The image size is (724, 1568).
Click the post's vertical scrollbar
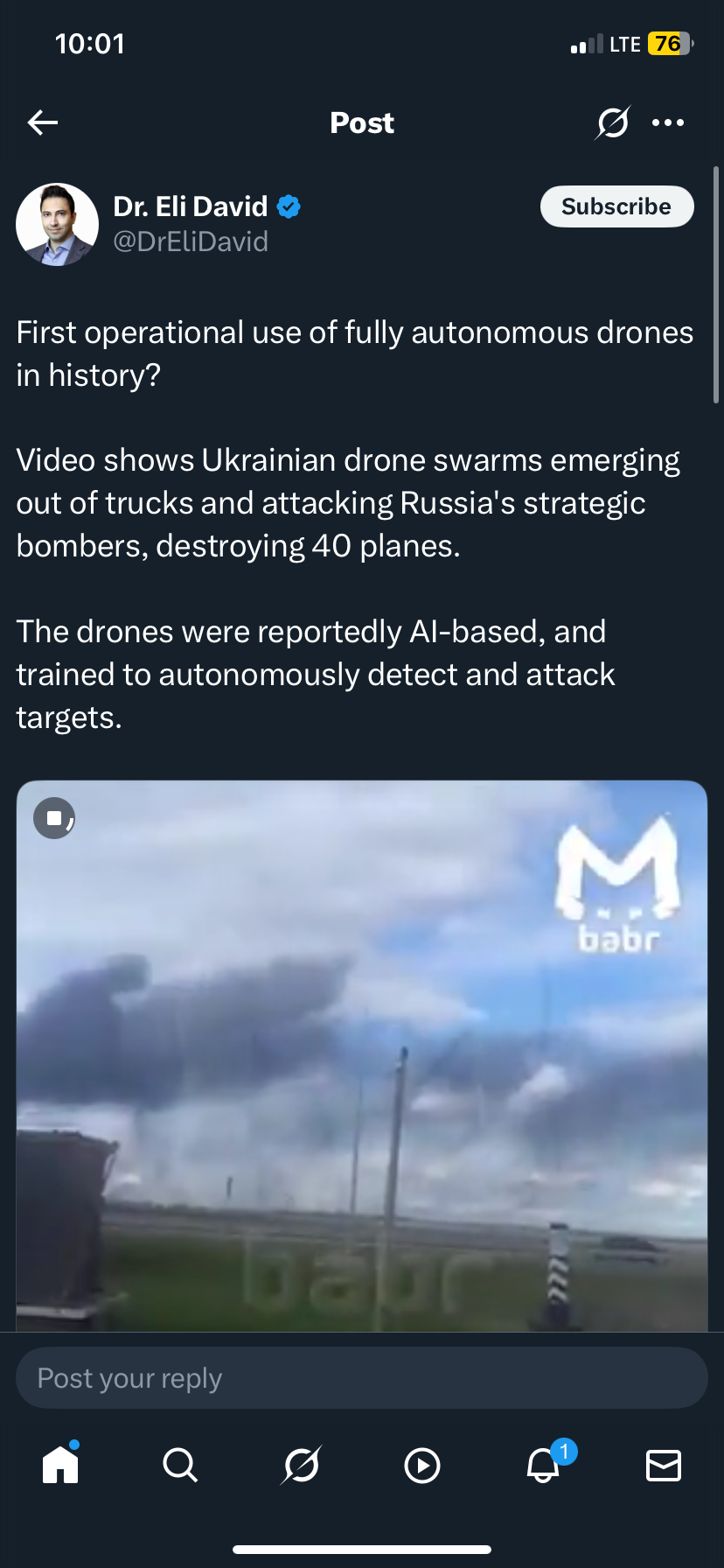click(716, 284)
